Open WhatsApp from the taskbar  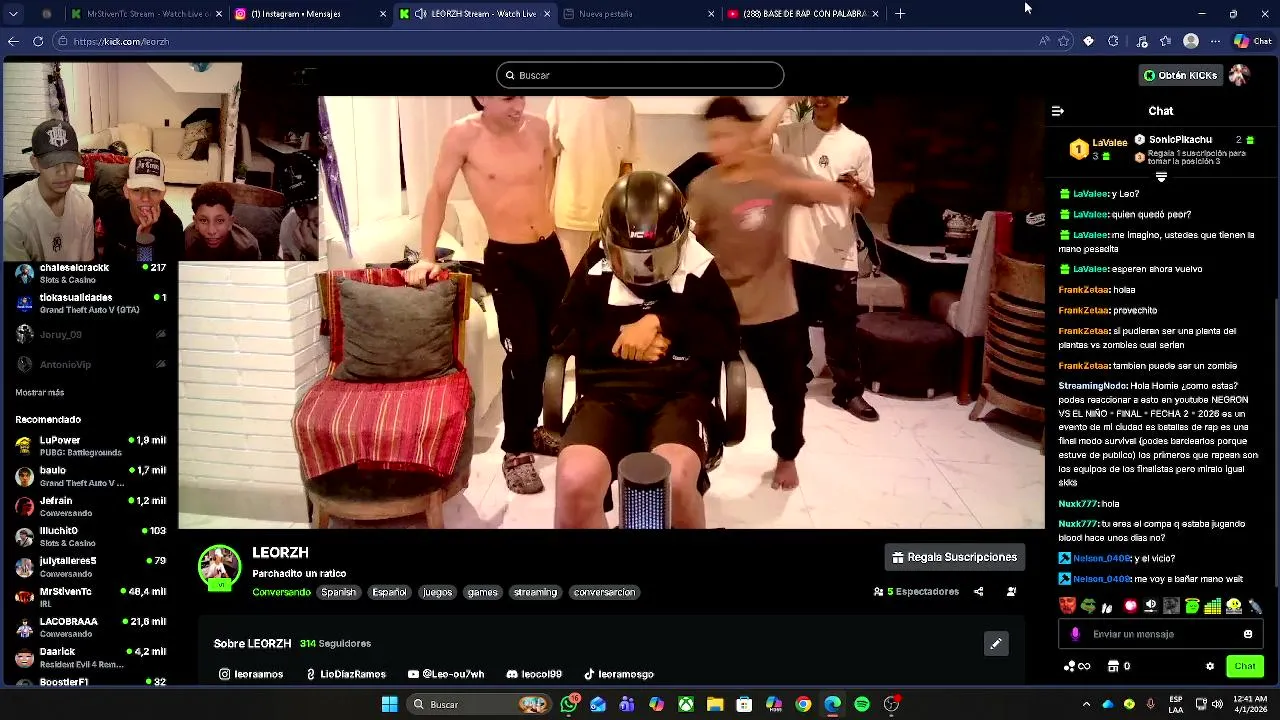click(570, 704)
